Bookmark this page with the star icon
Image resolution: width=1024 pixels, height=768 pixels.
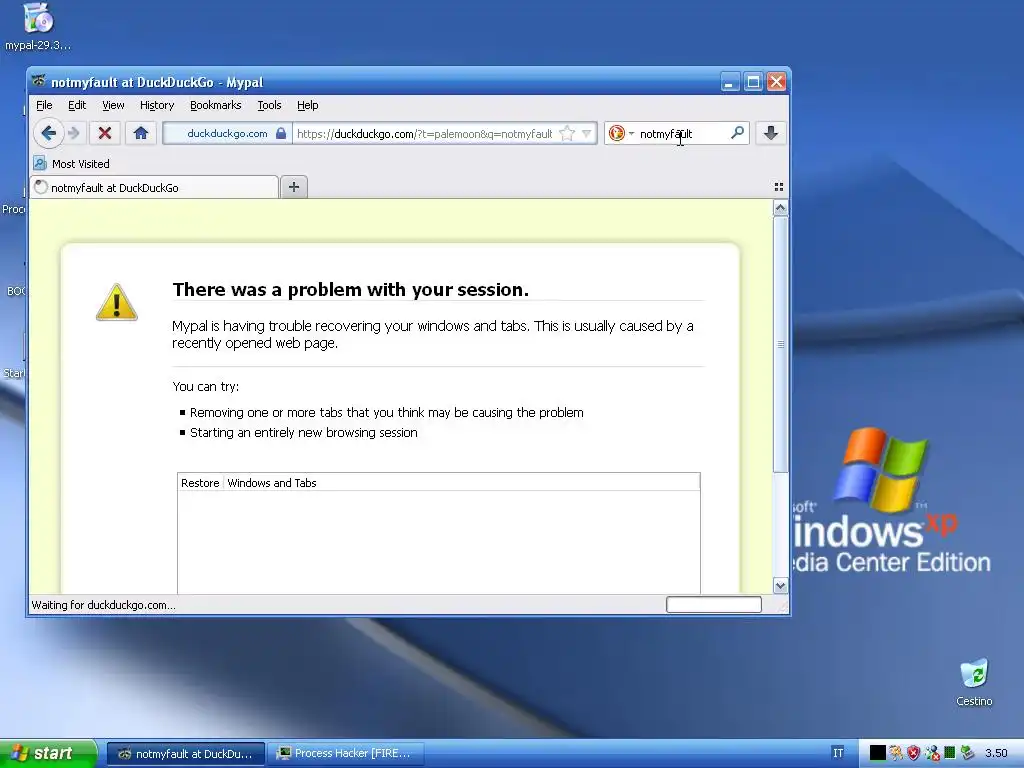click(567, 133)
